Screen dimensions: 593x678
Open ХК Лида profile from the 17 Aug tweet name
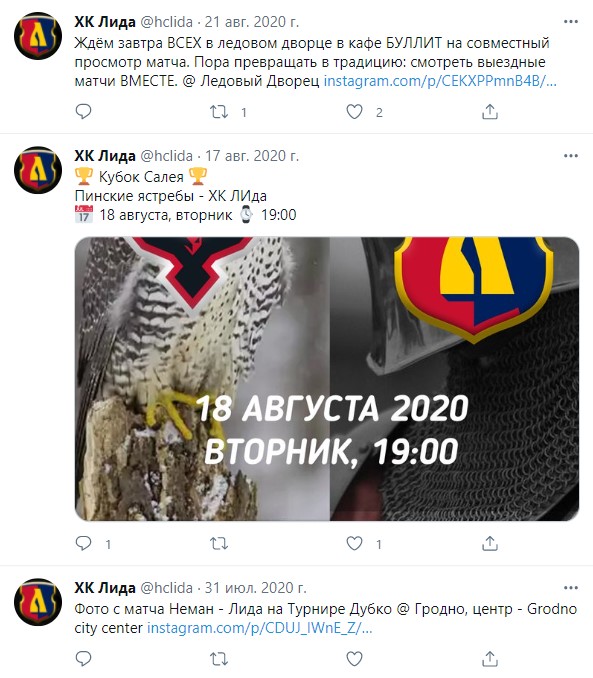105,156
